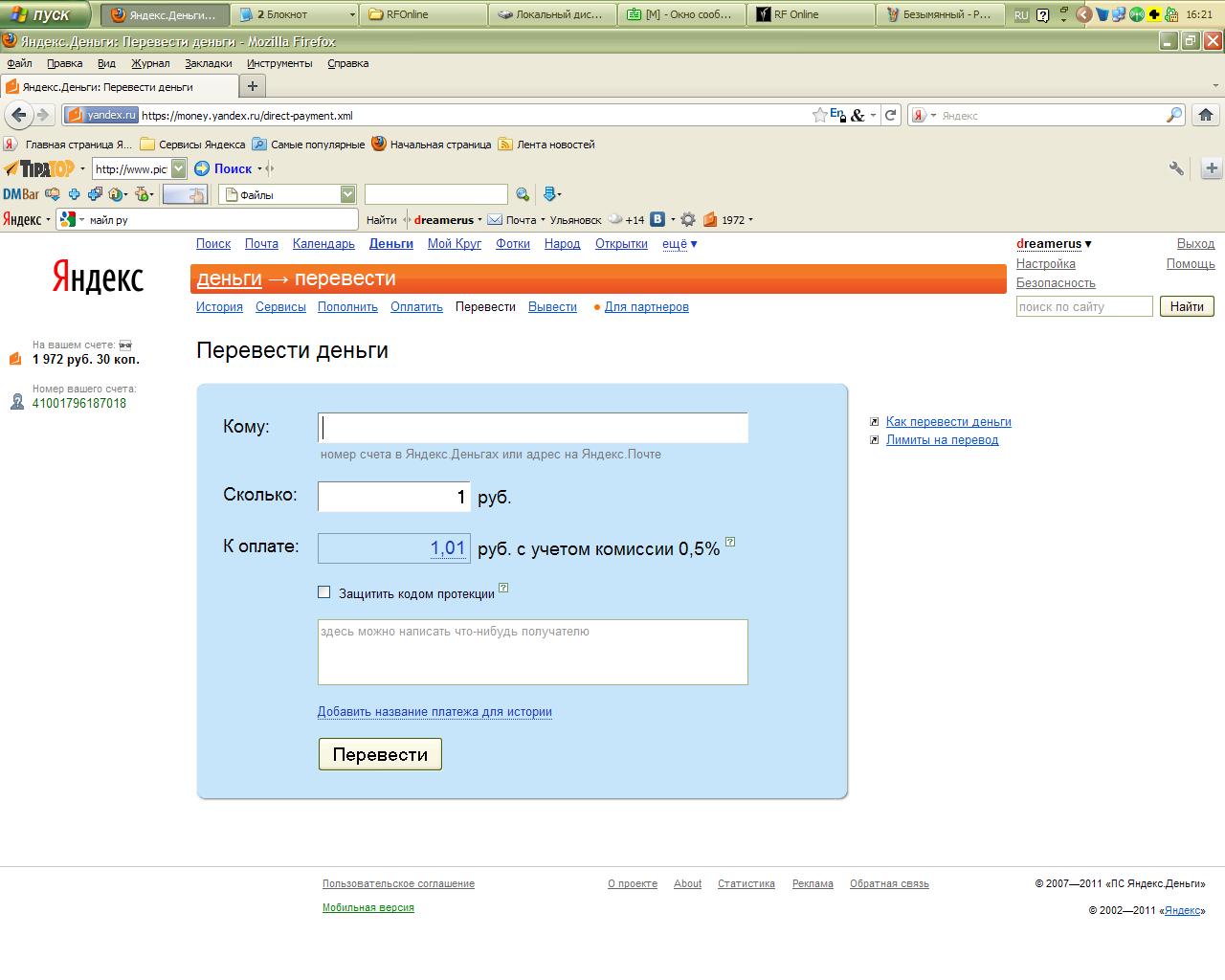The width and height of the screenshot is (1225, 980).
Task: Click the Перевести submit button
Action: (x=380, y=754)
